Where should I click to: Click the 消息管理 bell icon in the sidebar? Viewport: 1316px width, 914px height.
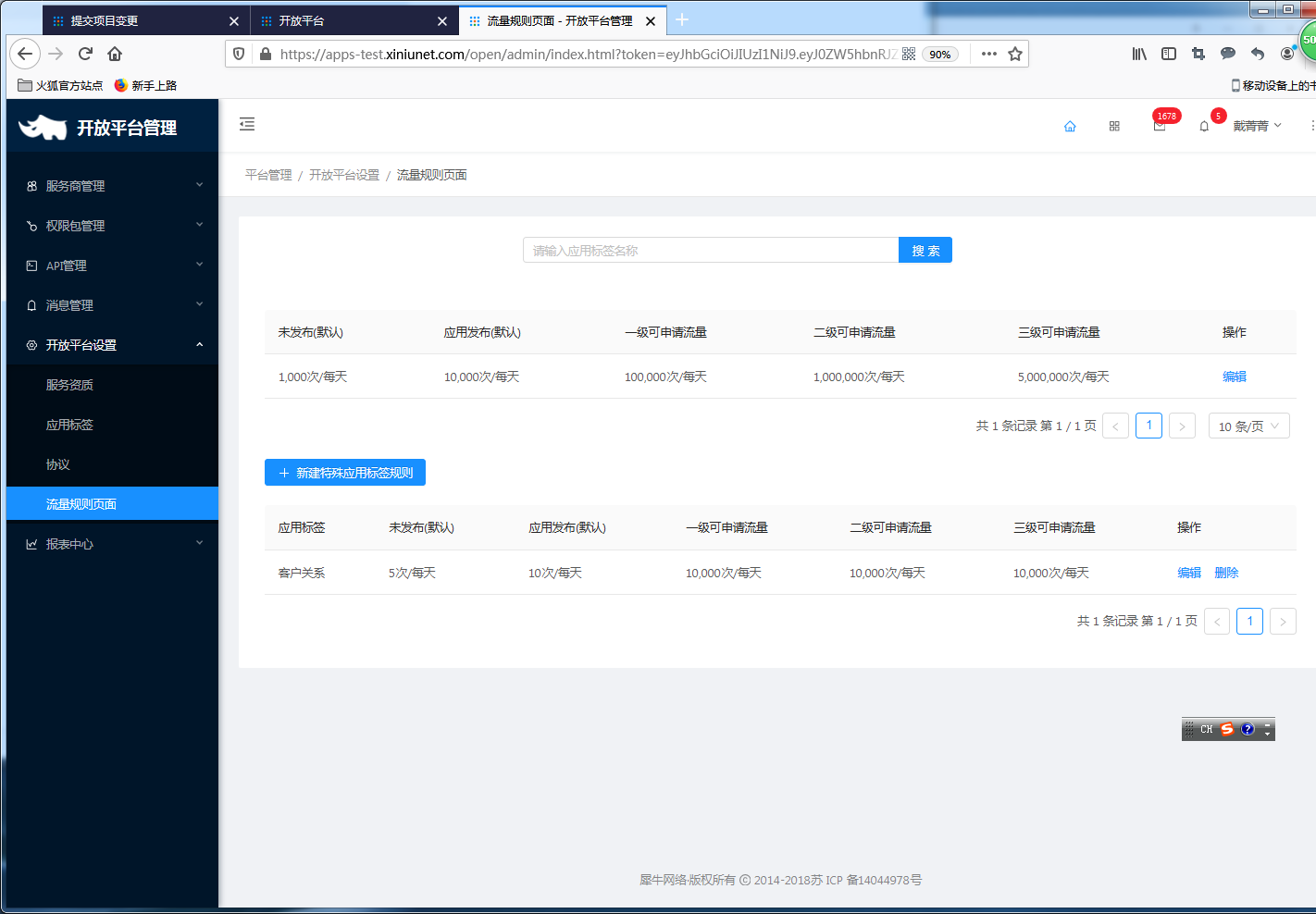pyautogui.click(x=31, y=305)
